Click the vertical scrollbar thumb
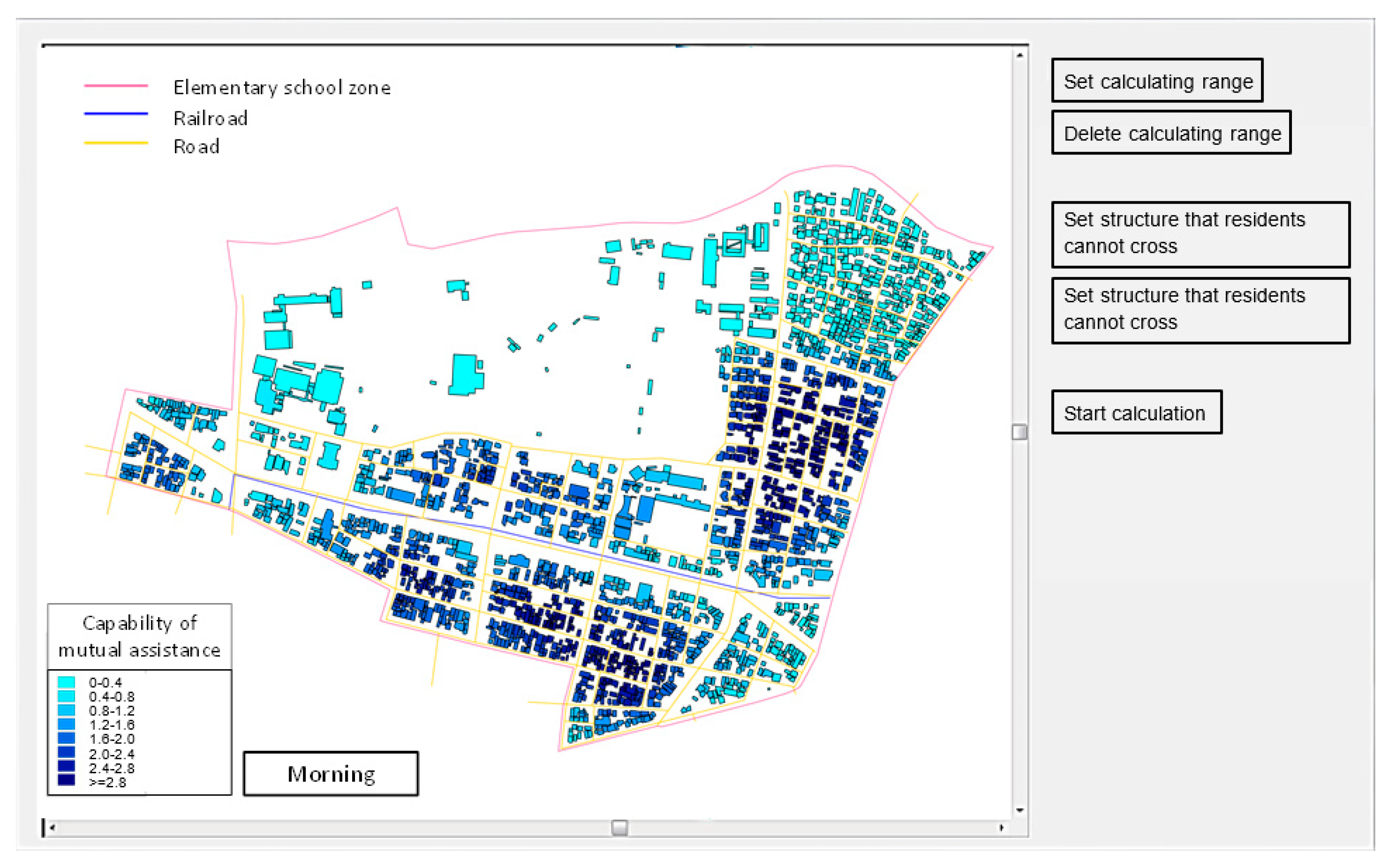This screenshot has height=868, width=1381. point(1019,432)
